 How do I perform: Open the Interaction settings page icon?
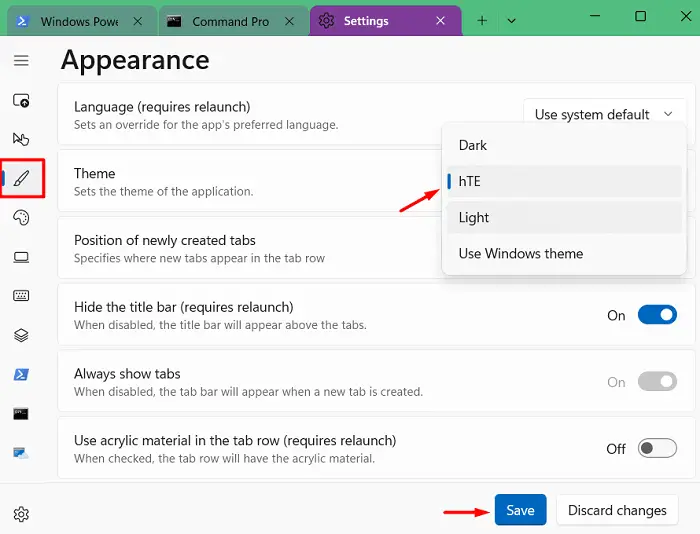pos(21,139)
